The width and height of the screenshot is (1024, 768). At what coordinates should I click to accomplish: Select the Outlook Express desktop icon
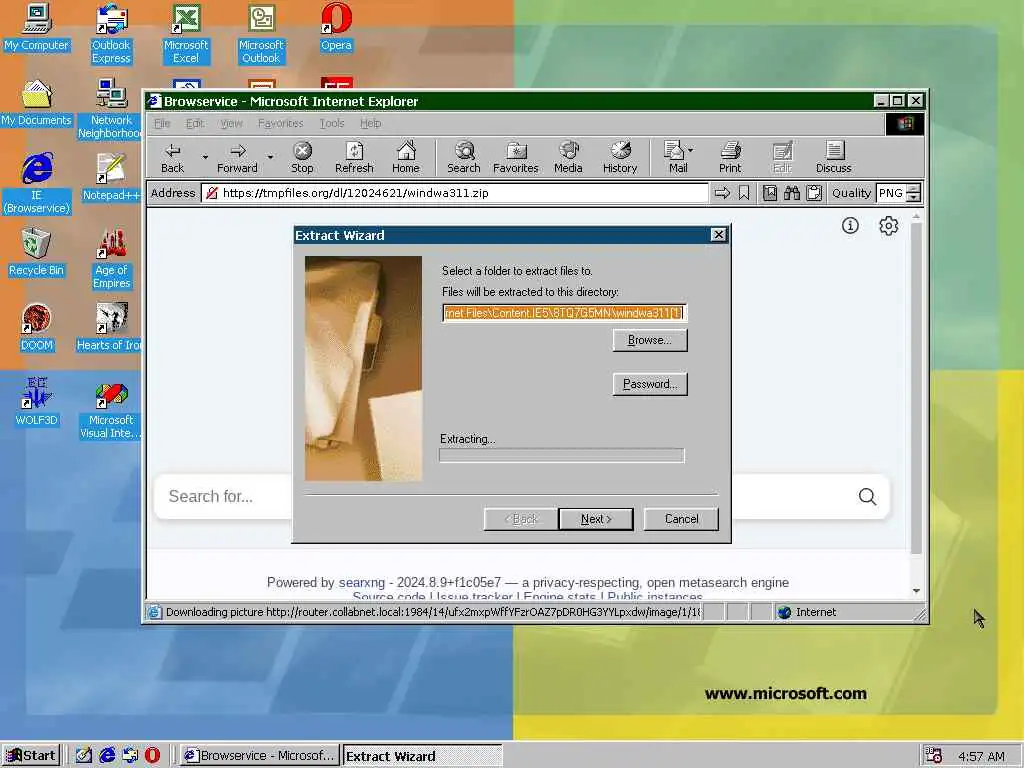click(111, 34)
